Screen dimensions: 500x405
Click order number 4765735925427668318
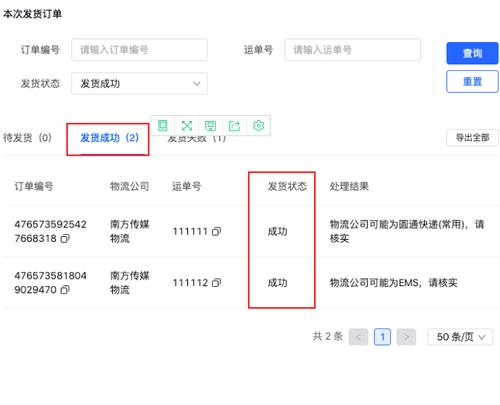(x=50, y=231)
